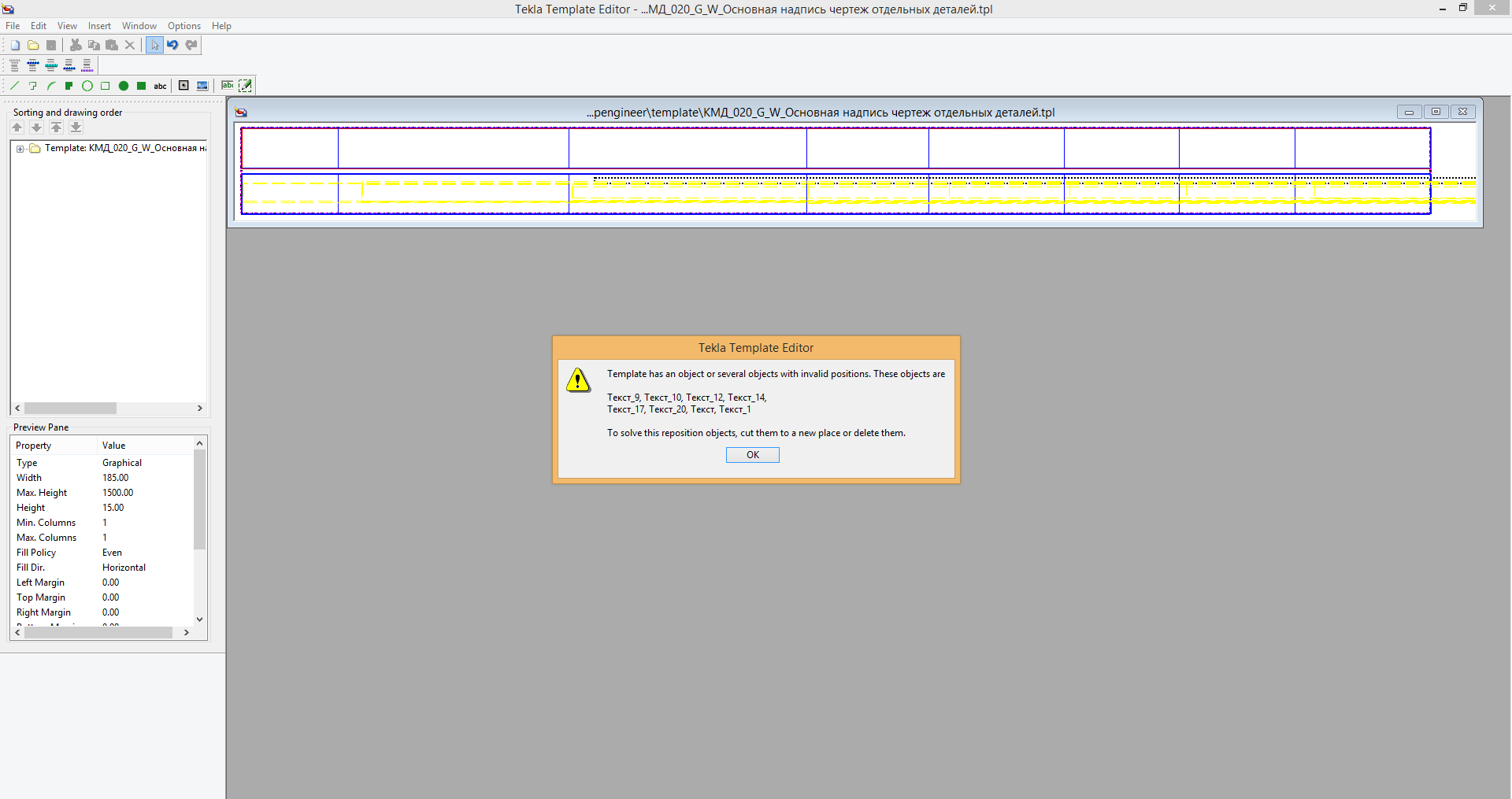Click the pencil edit-area toolbar icon
This screenshot has height=799, width=1512.
click(245, 86)
